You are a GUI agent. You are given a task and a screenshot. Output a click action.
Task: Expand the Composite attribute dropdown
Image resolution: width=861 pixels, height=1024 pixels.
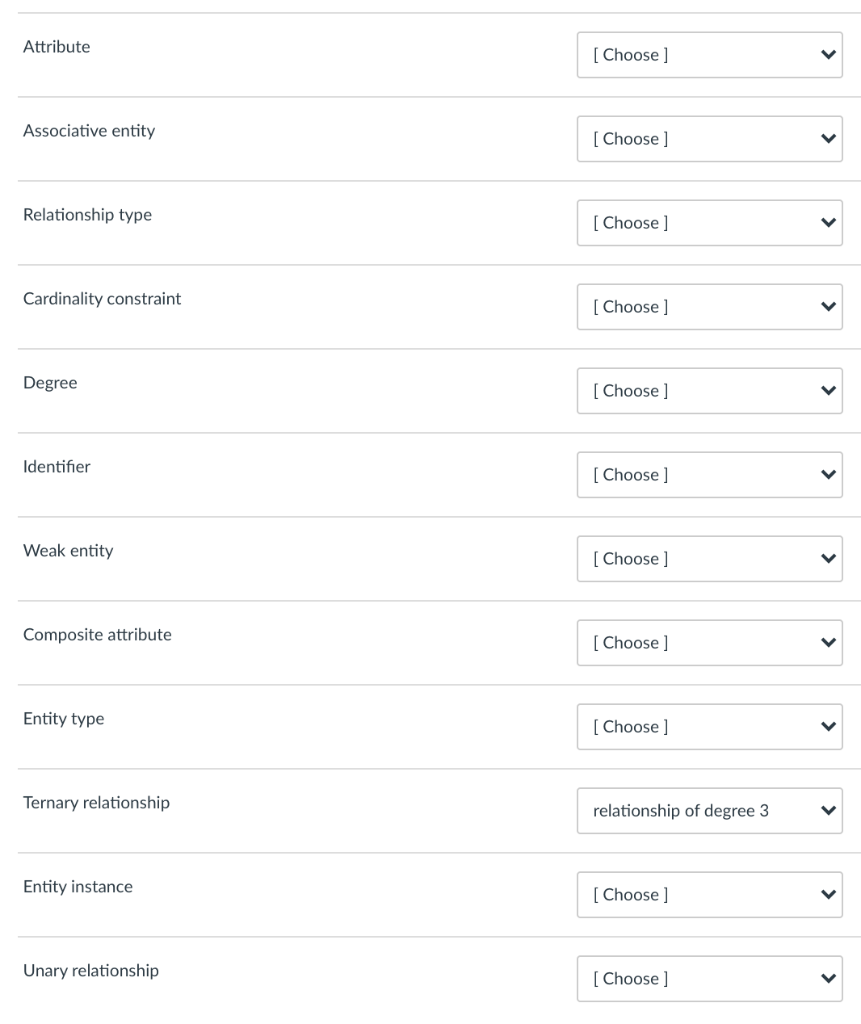(x=709, y=643)
